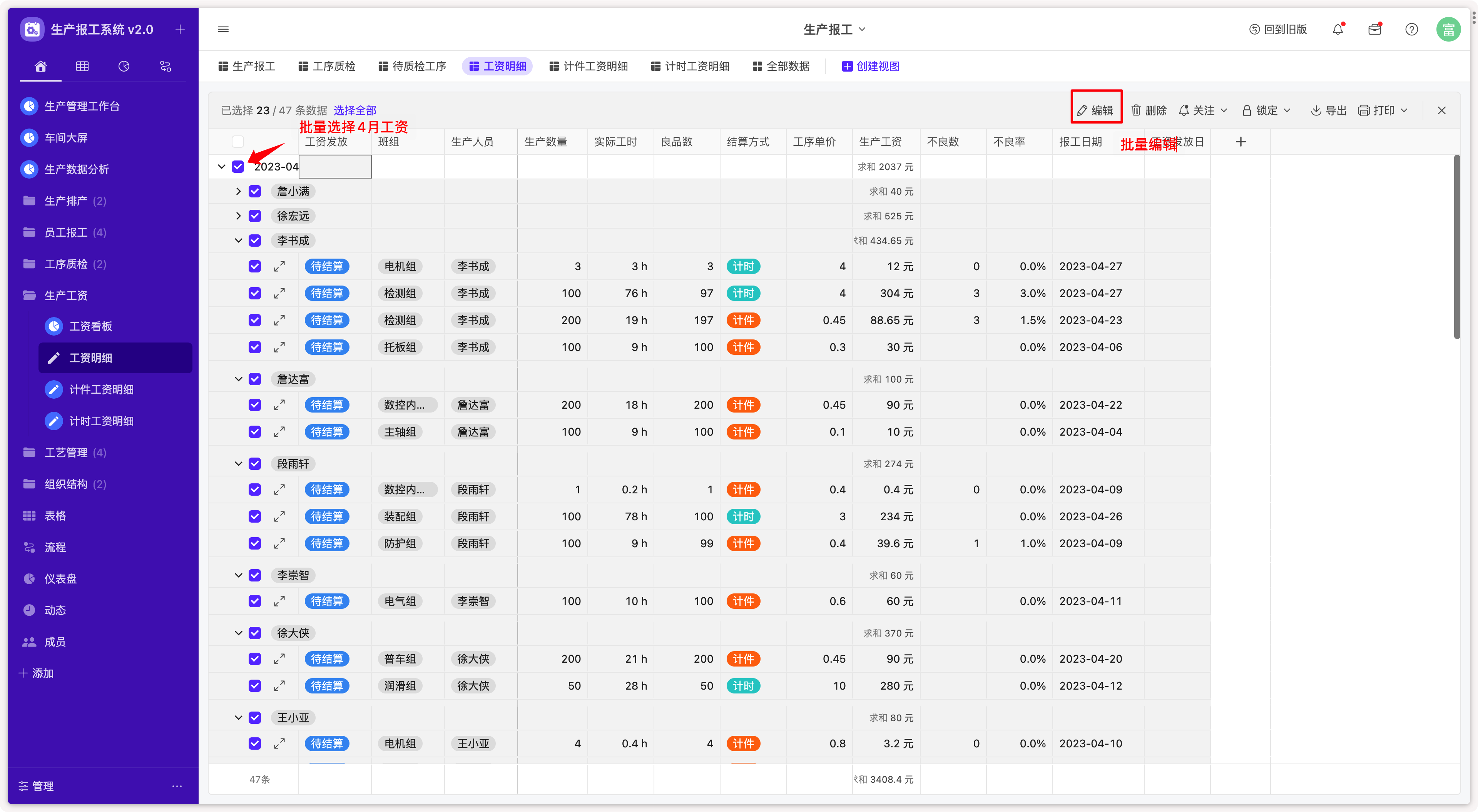Open the 生产报工 title dropdown
This screenshot has width=1478, height=812.
[x=834, y=29]
